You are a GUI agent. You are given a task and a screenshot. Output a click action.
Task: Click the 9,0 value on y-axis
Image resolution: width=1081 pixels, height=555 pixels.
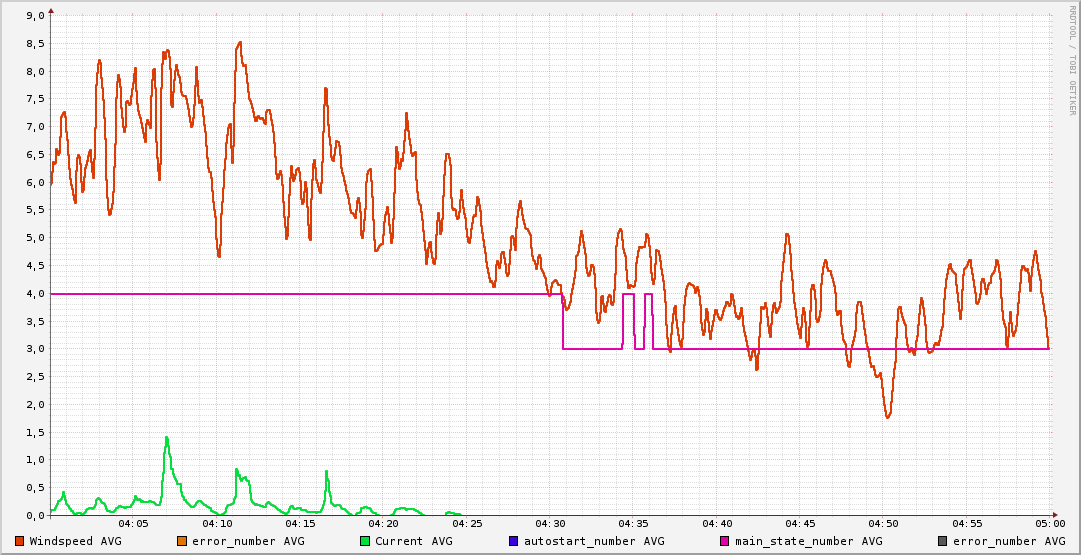point(33,16)
